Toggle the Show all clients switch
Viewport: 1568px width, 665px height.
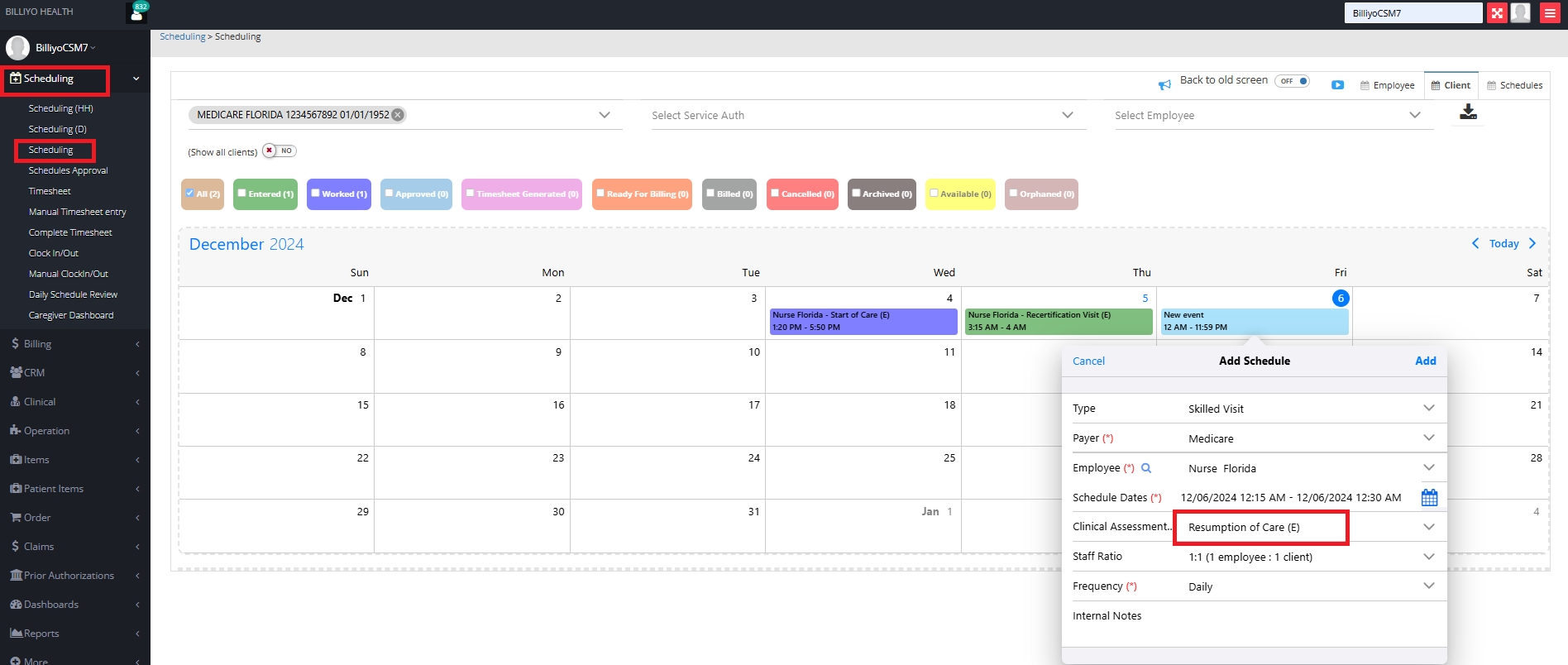279,151
